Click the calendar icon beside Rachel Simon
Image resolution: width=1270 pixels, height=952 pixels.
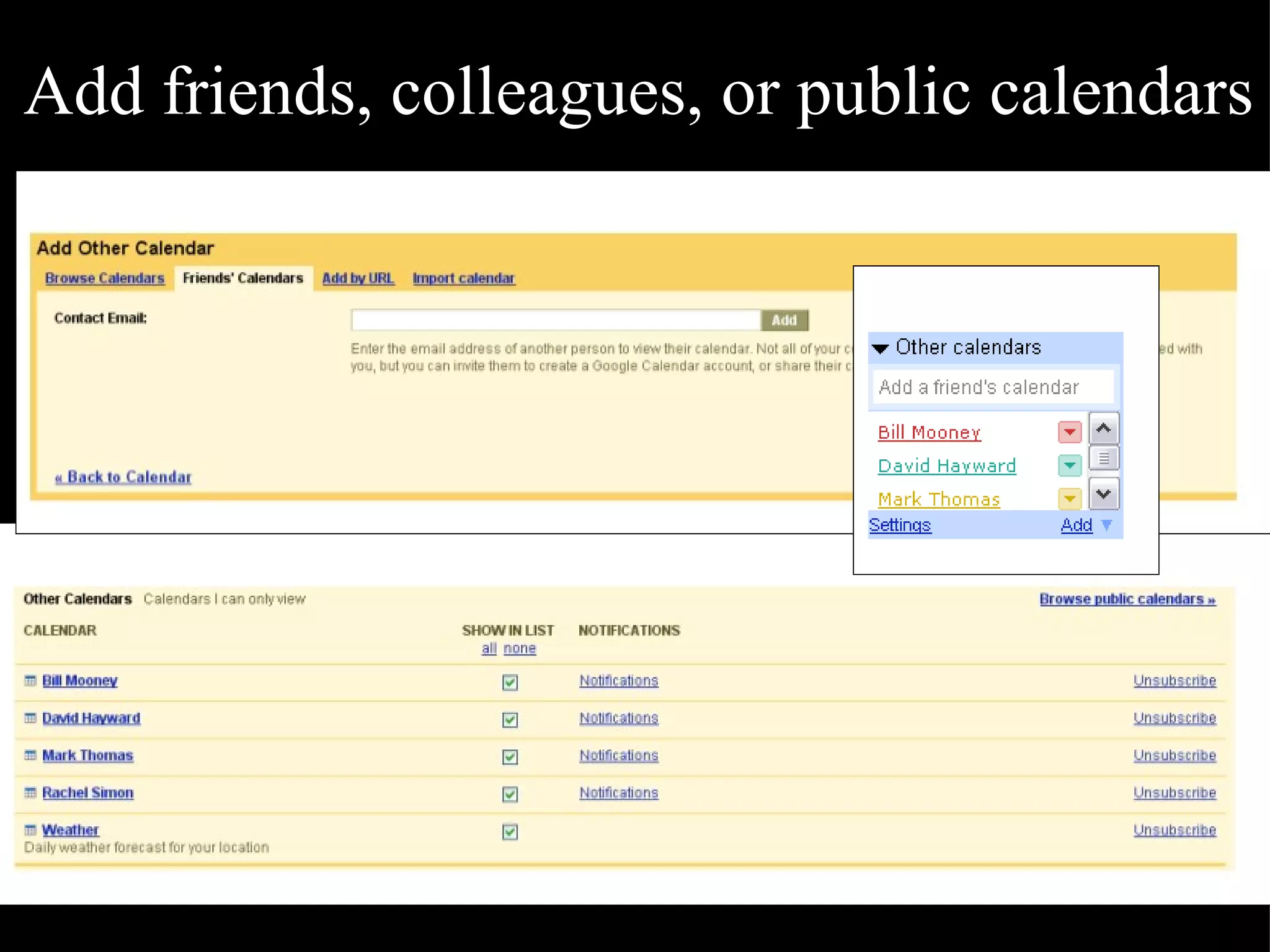tap(30, 792)
